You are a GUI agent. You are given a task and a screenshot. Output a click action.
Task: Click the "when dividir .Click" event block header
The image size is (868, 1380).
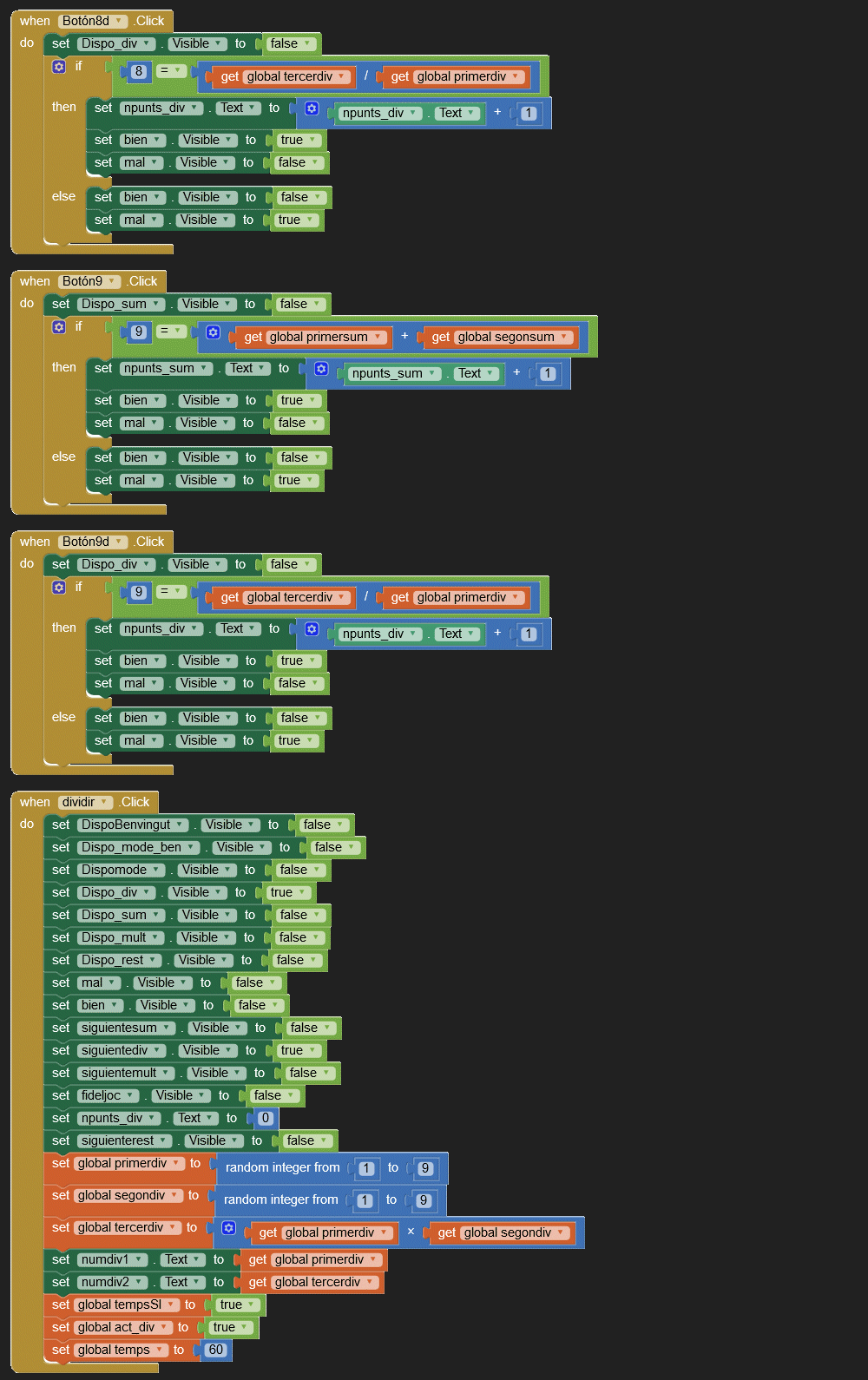[x=35, y=802]
